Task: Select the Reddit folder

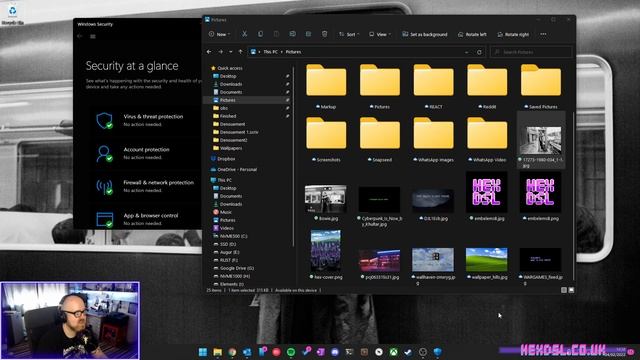Action: (487, 87)
